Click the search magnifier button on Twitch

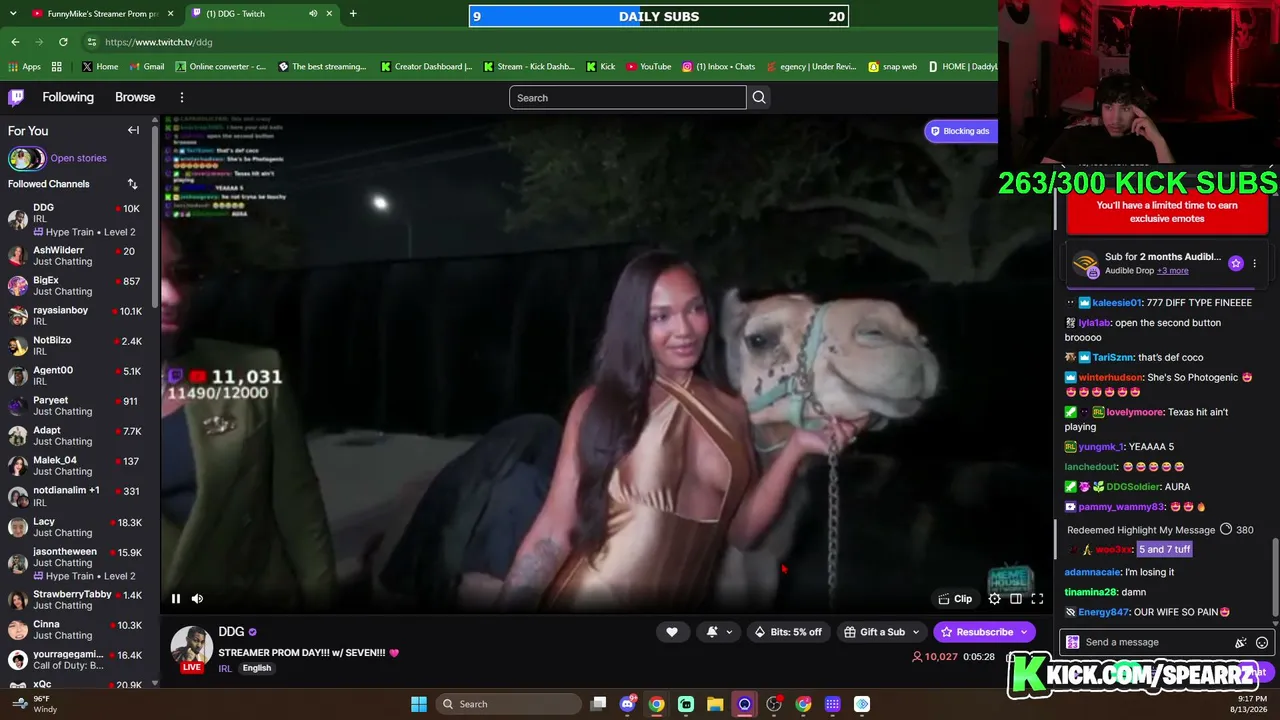759,97
